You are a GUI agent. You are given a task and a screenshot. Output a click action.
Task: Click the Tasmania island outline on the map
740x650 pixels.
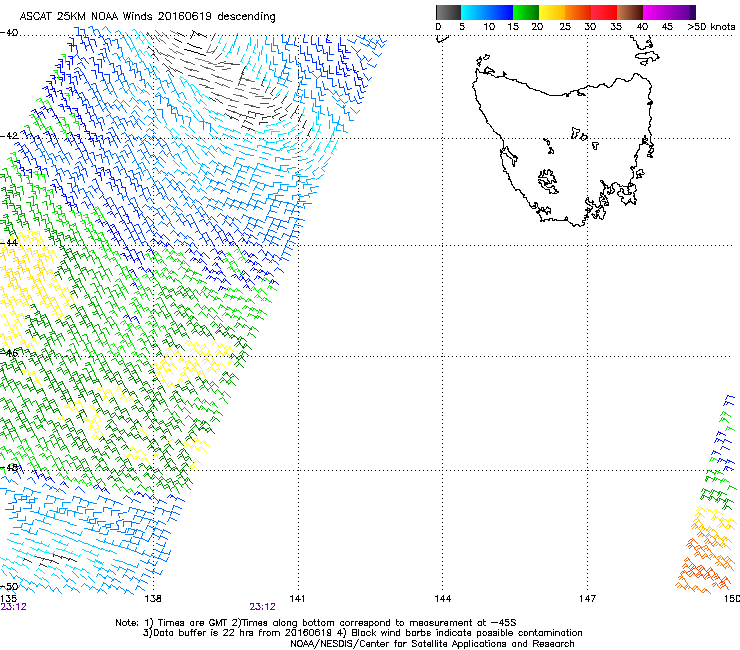click(x=563, y=149)
